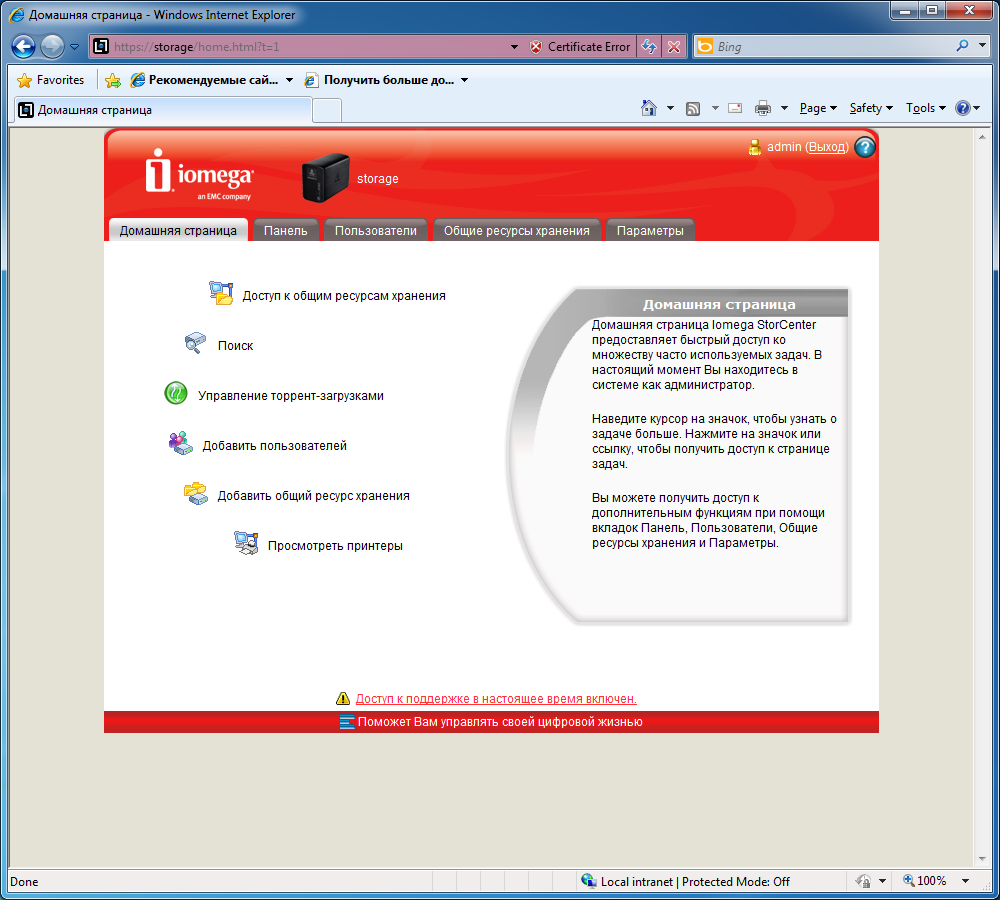
Task: Click Добавить общий ресурс хранения link
Action: [x=313, y=496]
